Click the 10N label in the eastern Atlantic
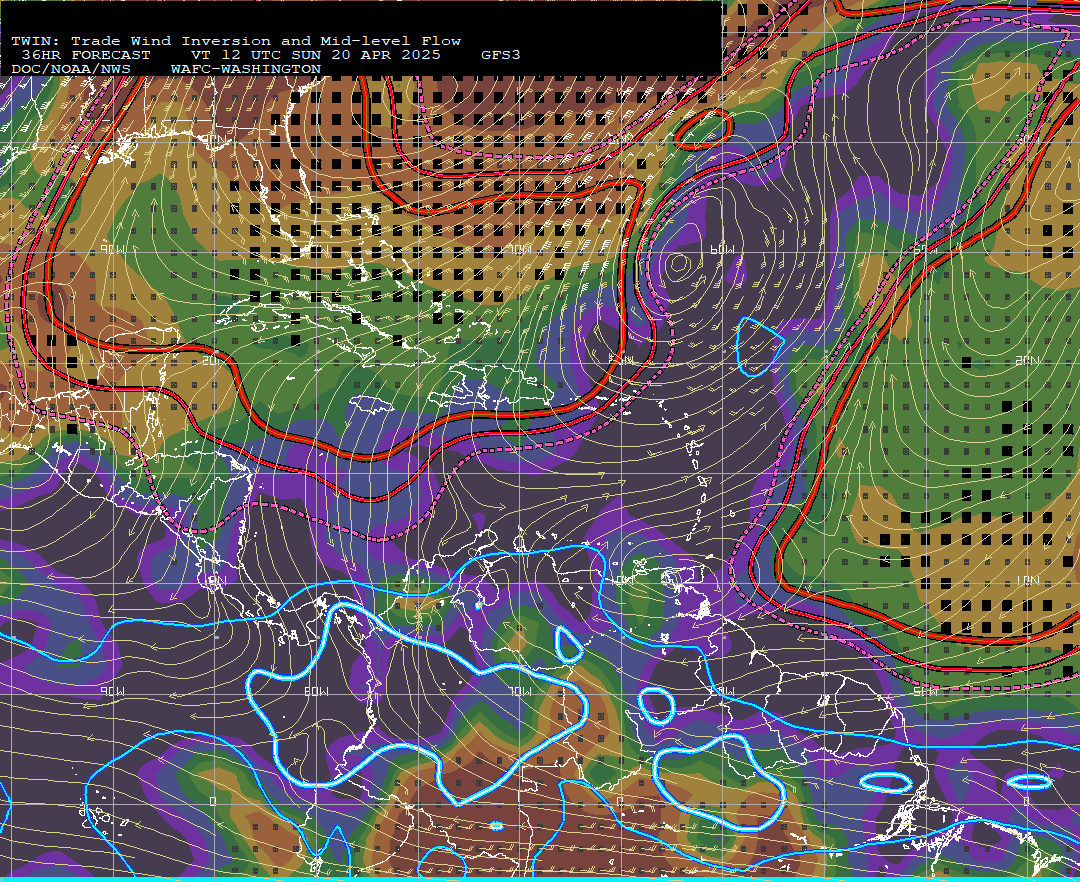The height and width of the screenshot is (882, 1080). [1027, 580]
